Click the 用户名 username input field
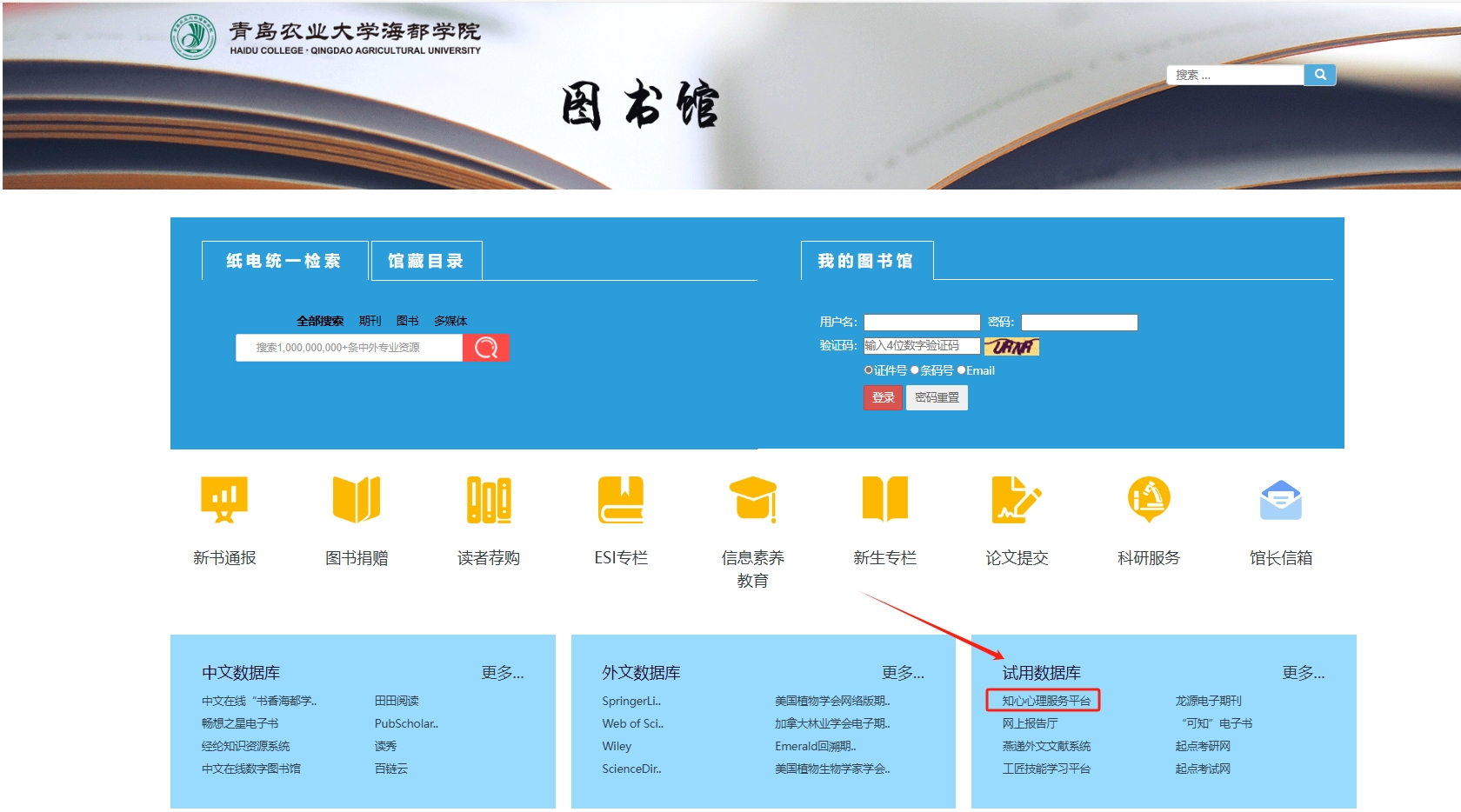This screenshot has height=812, width=1461. click(922, 323)
